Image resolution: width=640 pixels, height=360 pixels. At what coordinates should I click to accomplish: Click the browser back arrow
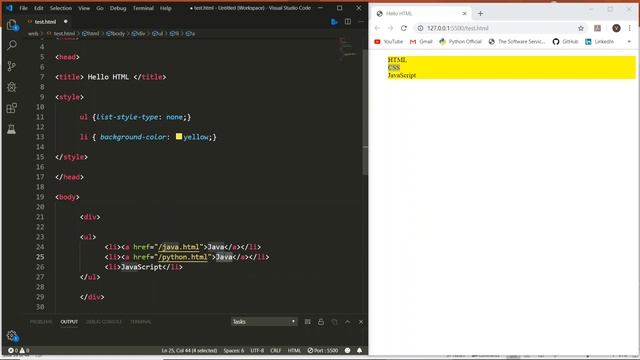[x=377, y=28]
